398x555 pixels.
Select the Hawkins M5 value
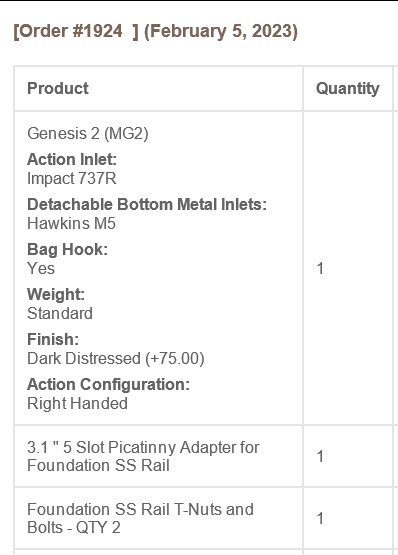coord(72,223)
